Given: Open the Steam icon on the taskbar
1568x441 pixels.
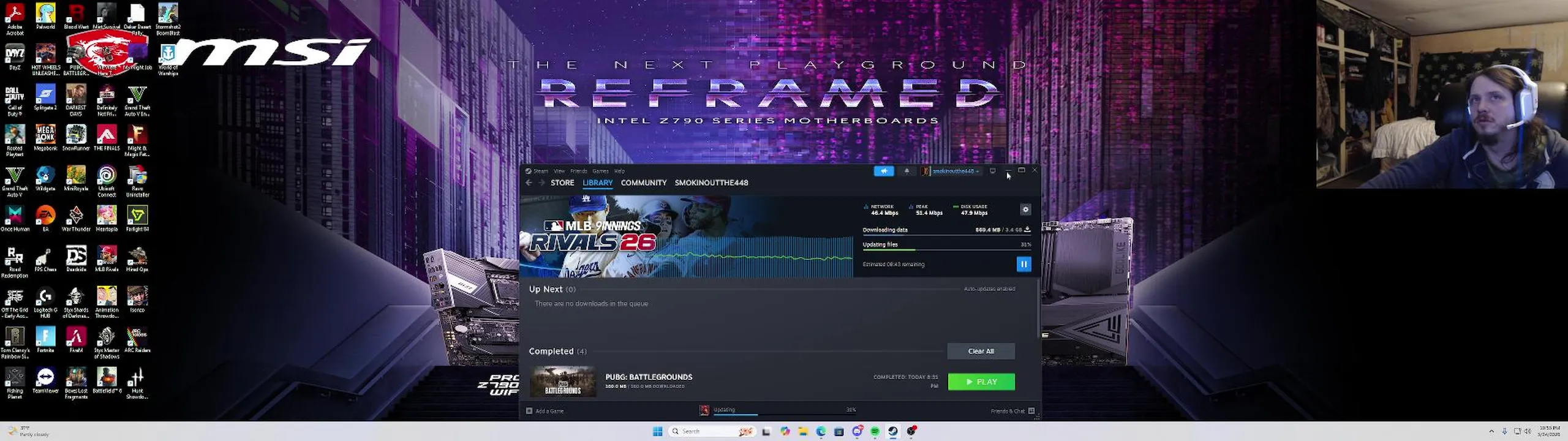Looking at the screenshot, I should [x=893, y=431].
